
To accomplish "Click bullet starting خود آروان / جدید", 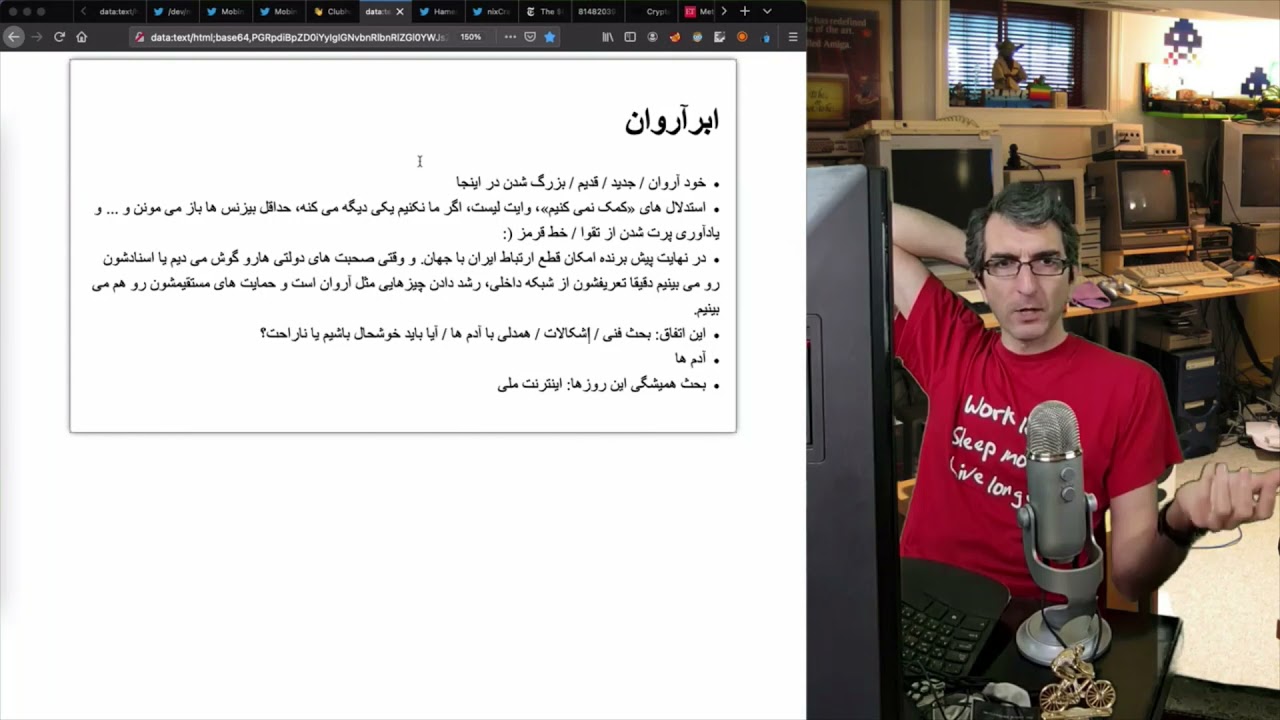I will point(581,182).
